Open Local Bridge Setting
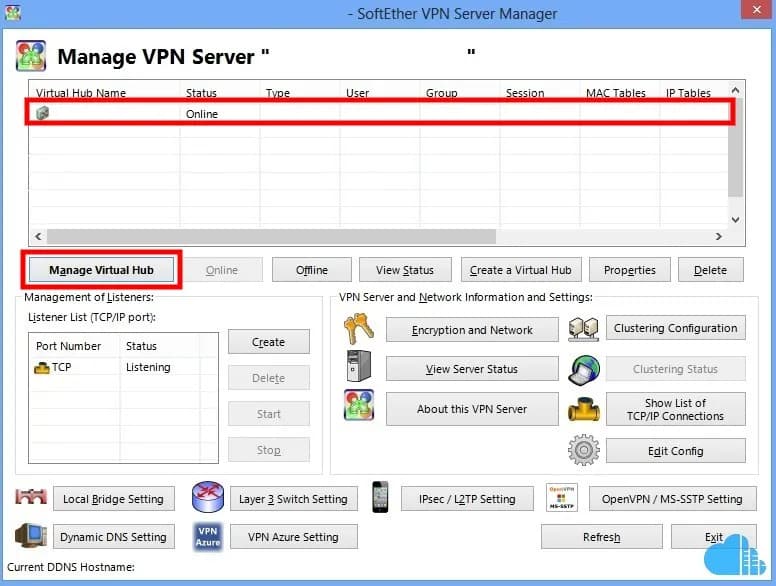 (114, 499)
